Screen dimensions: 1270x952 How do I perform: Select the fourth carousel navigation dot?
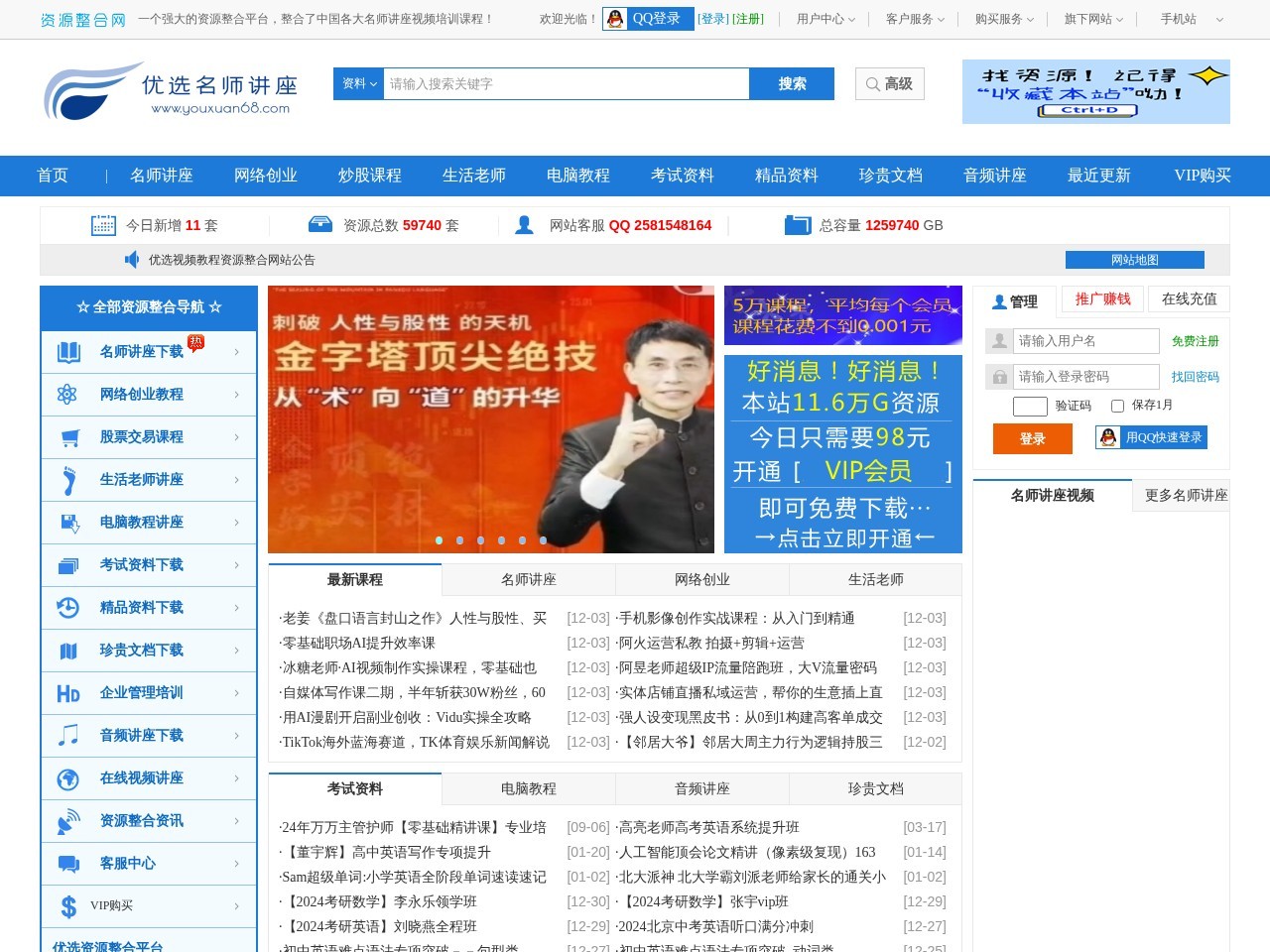(x=501, y=540)
